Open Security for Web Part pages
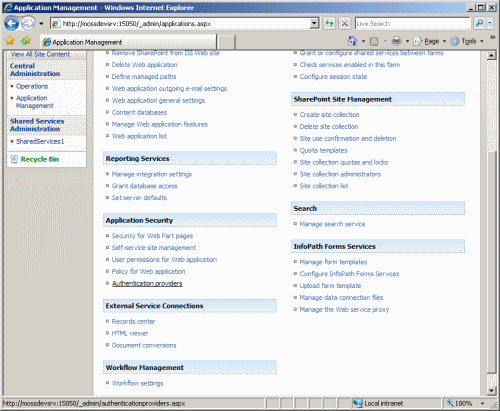The image size is (500, 411). (152, 236)
